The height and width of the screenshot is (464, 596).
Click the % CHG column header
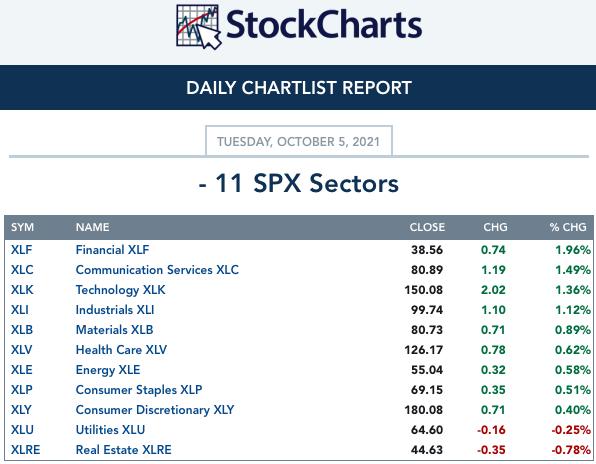click(568, 227)
